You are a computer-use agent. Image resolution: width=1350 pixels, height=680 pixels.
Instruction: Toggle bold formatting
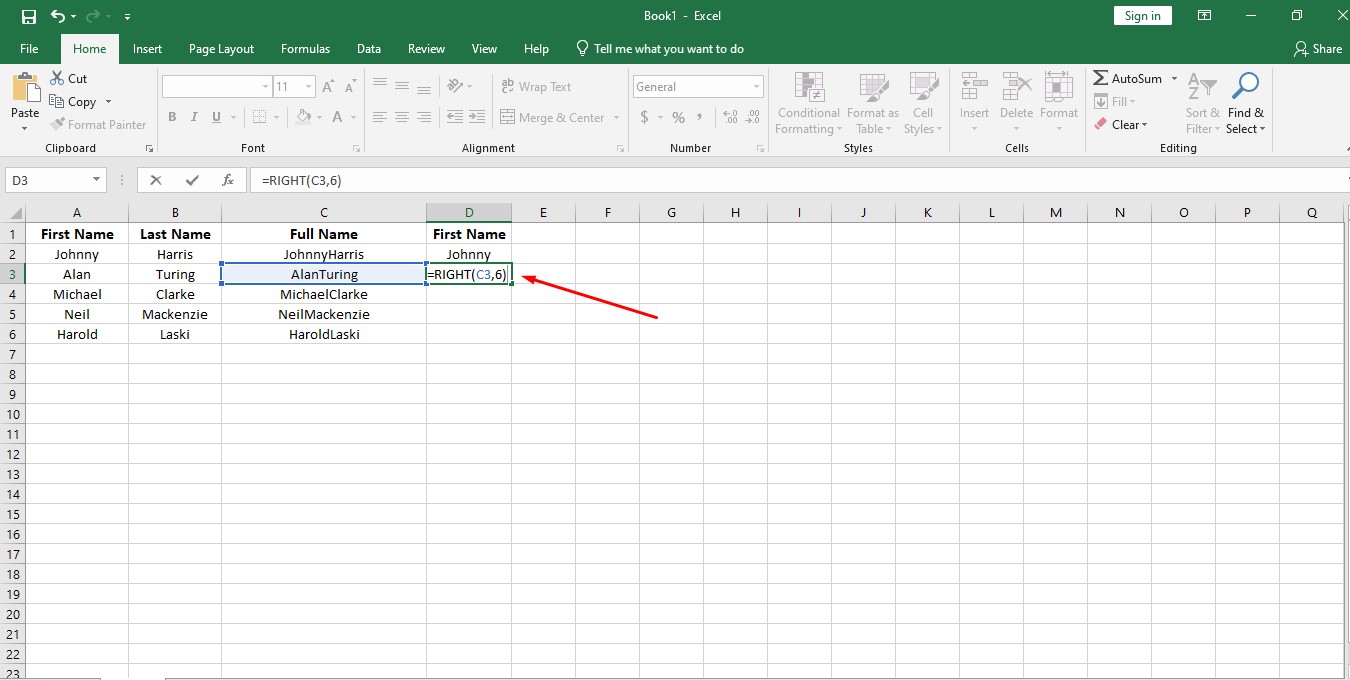(x=171, y=117)
